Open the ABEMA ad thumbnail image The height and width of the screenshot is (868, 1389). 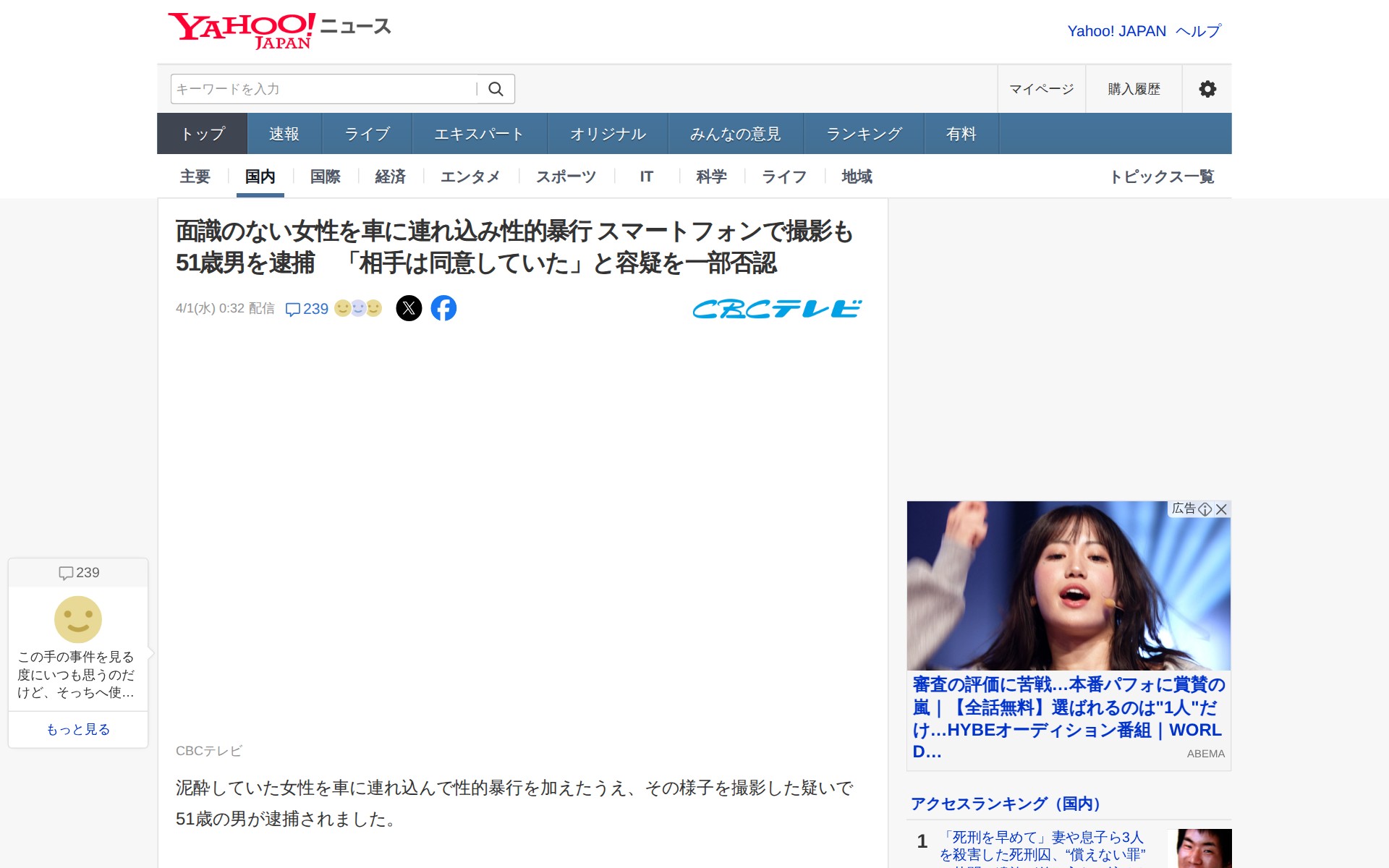tap(1068, 586)
